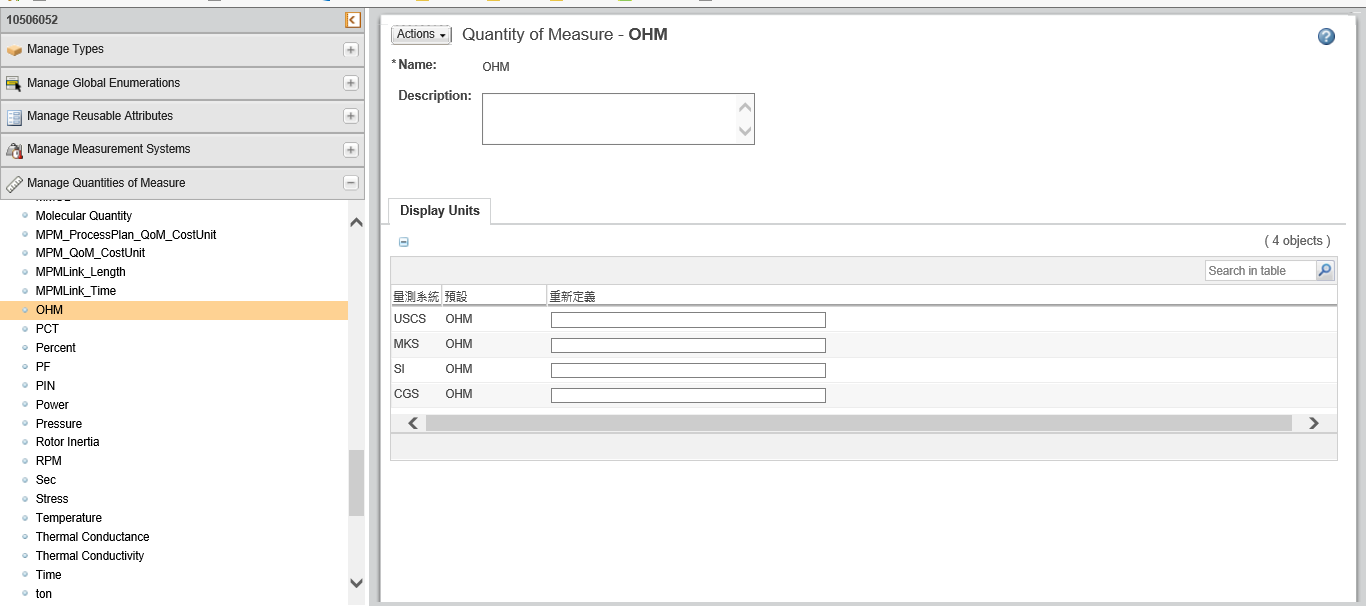
Task: Click the magnifier icon beside Search in table
Action: pos(1324,270)
